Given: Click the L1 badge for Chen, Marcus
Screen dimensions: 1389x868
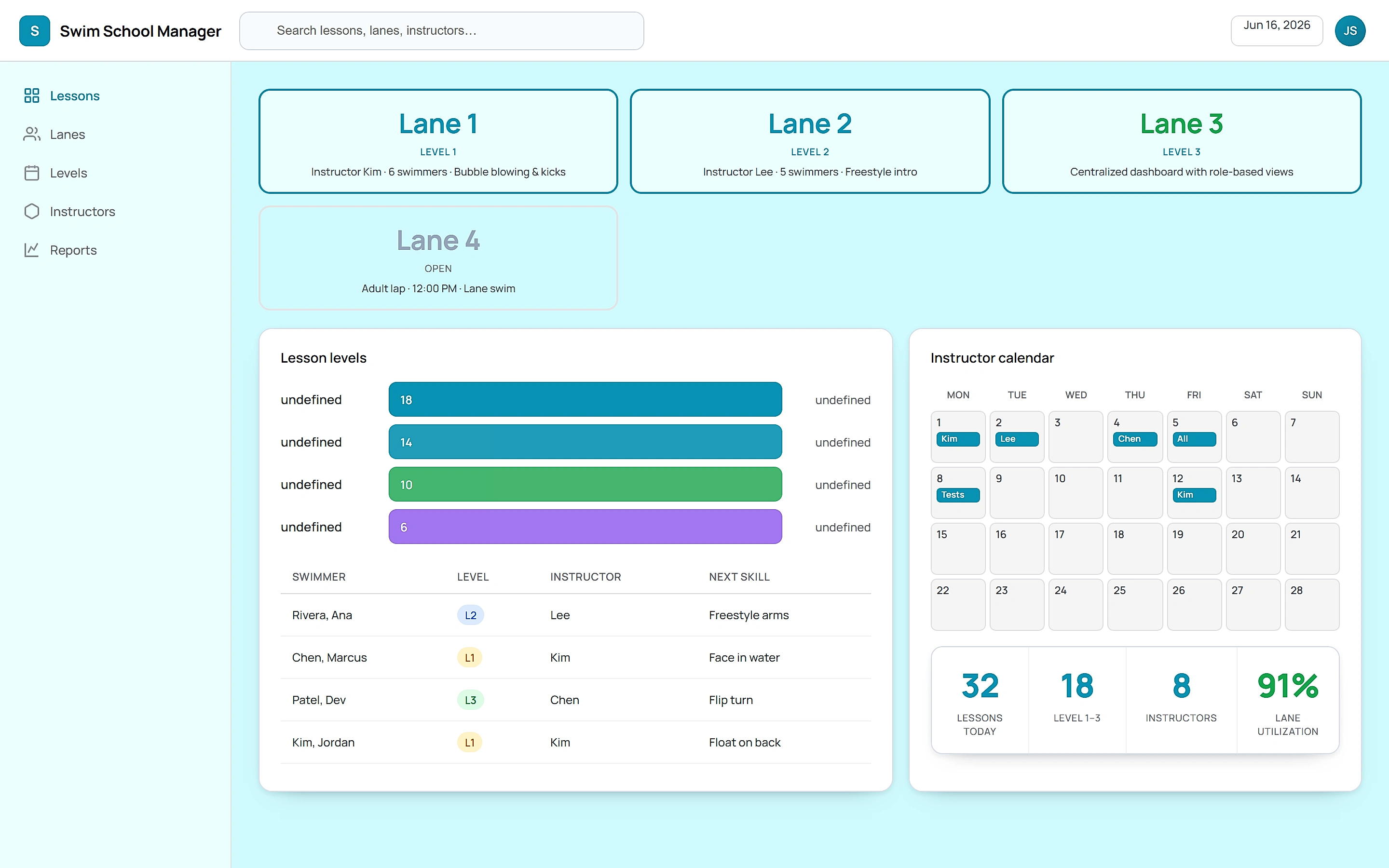Looking at the screenshot, I should (x=469, y=658).
